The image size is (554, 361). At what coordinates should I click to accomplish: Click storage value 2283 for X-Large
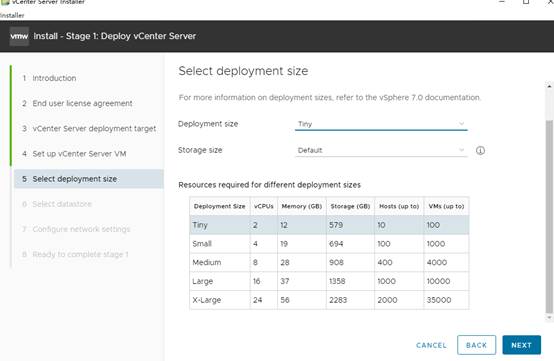click(x=338, y=300)
